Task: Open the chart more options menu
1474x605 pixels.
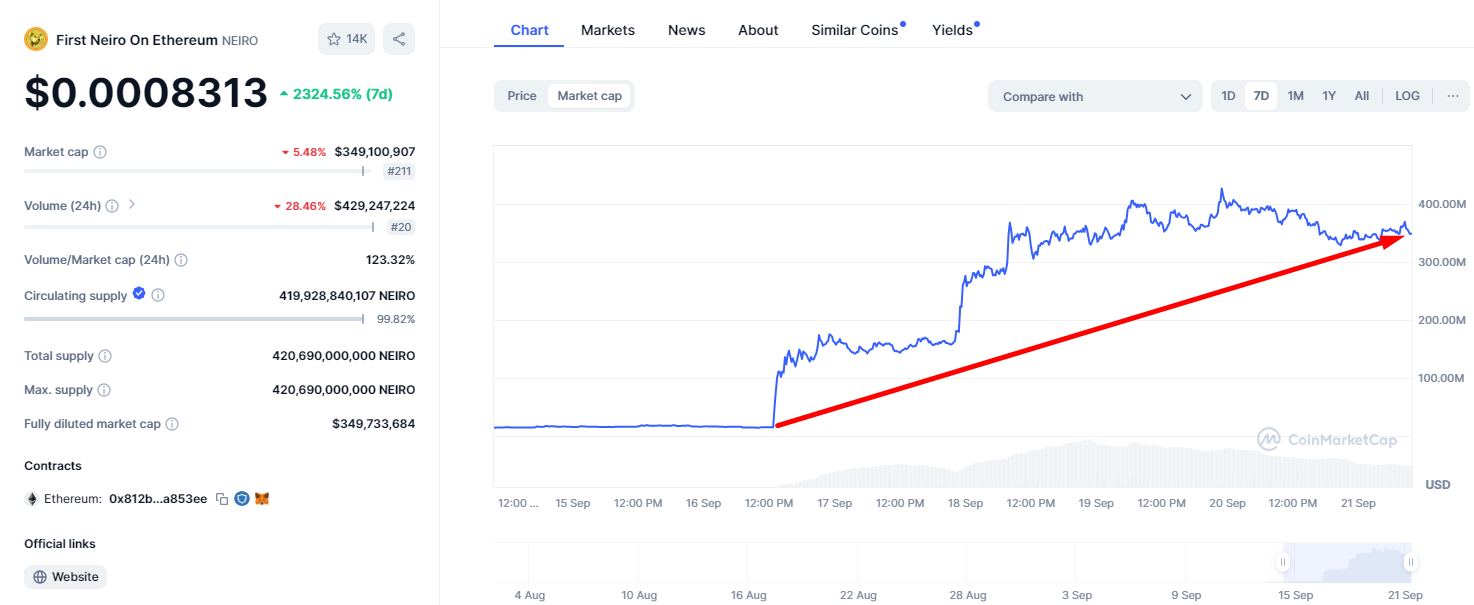Action: tap(1452, 96)
